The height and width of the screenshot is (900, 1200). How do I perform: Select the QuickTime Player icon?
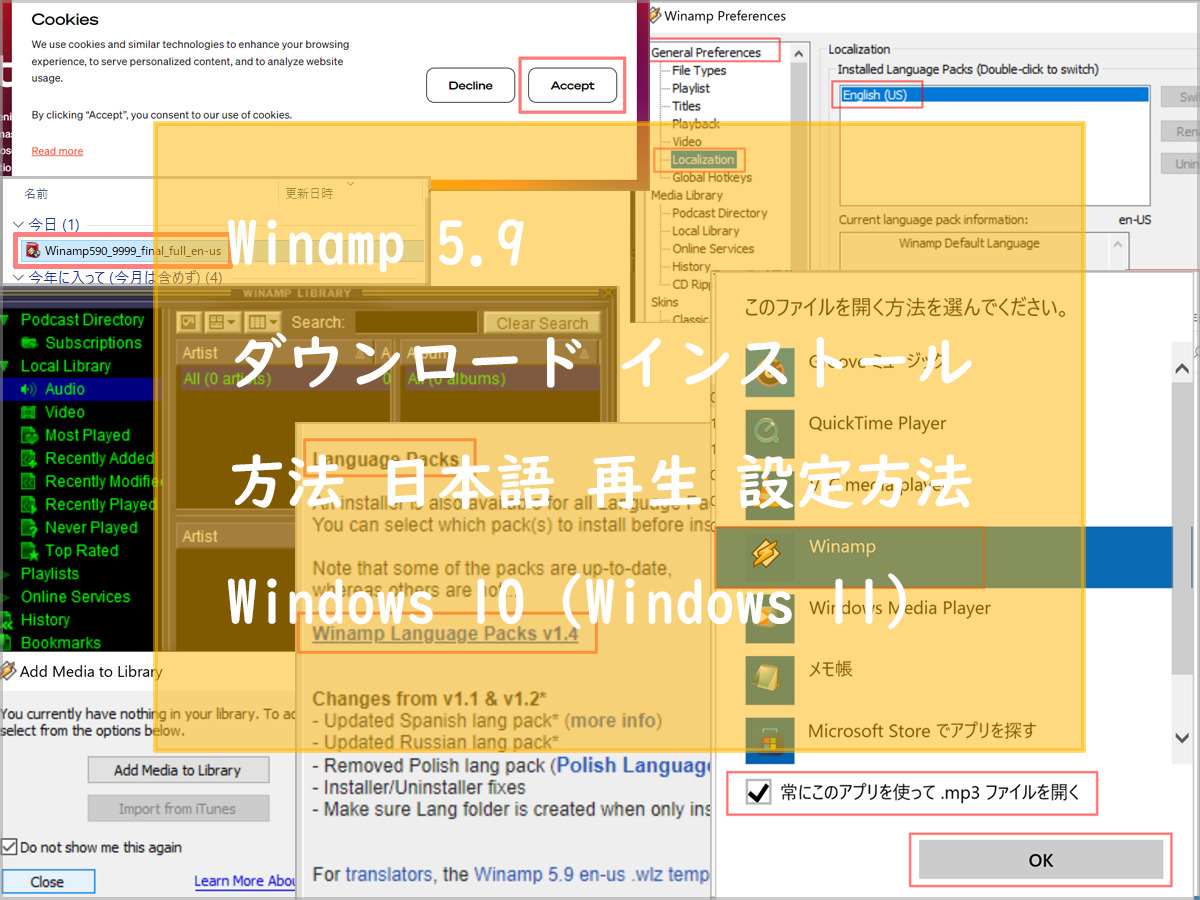point(770,434)
